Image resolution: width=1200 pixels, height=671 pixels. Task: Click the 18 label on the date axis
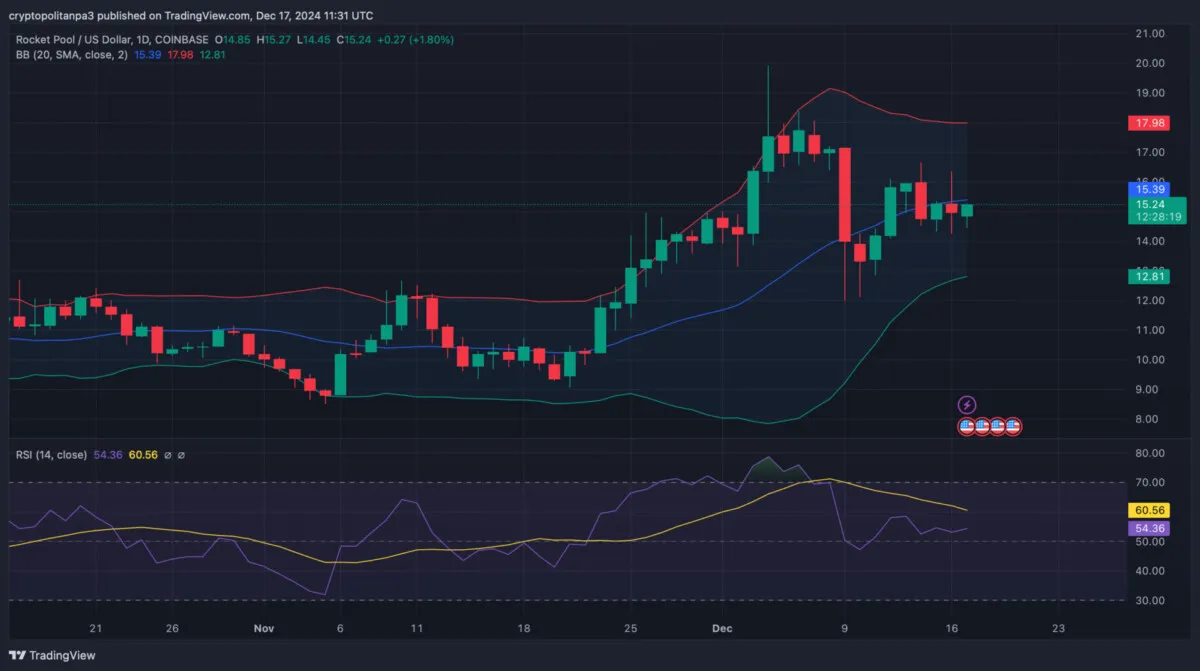point(523,629)
